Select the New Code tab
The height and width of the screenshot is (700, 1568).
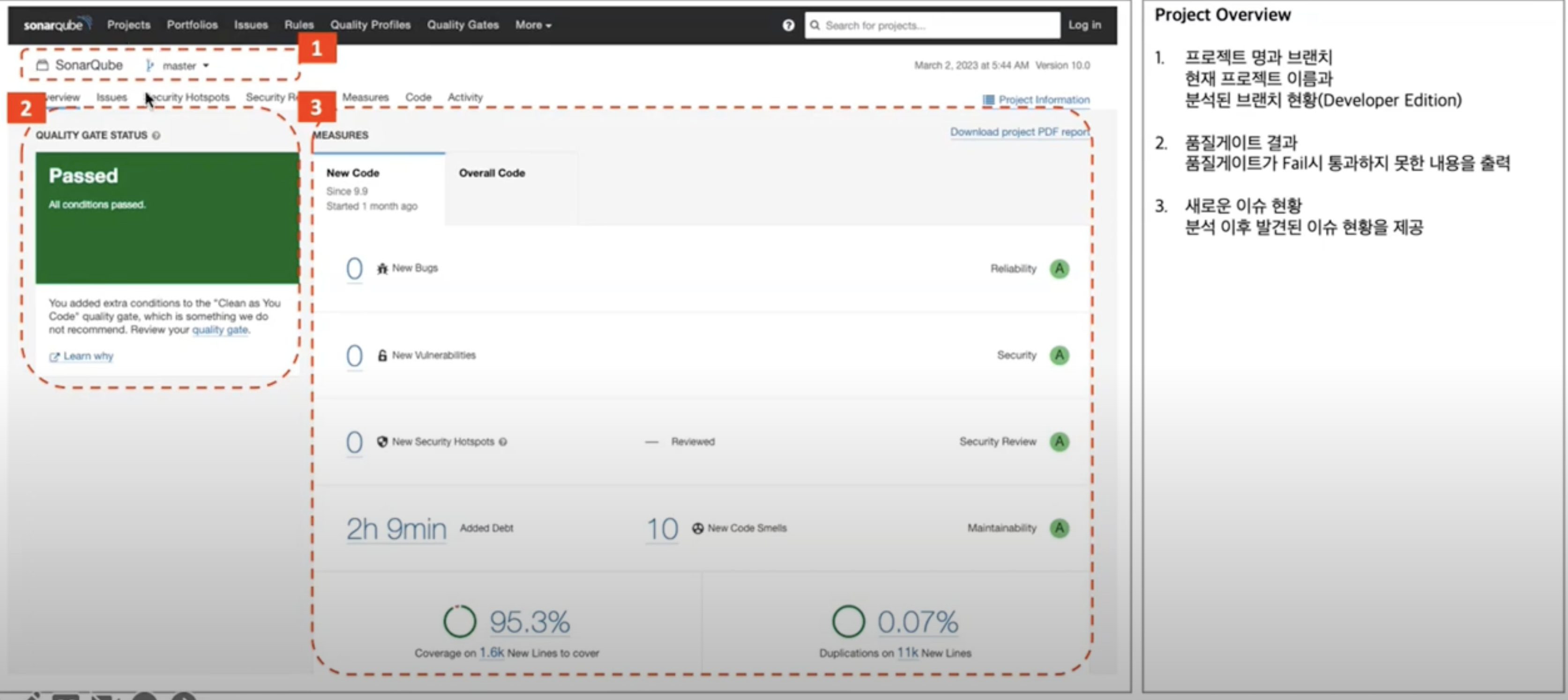353,173
